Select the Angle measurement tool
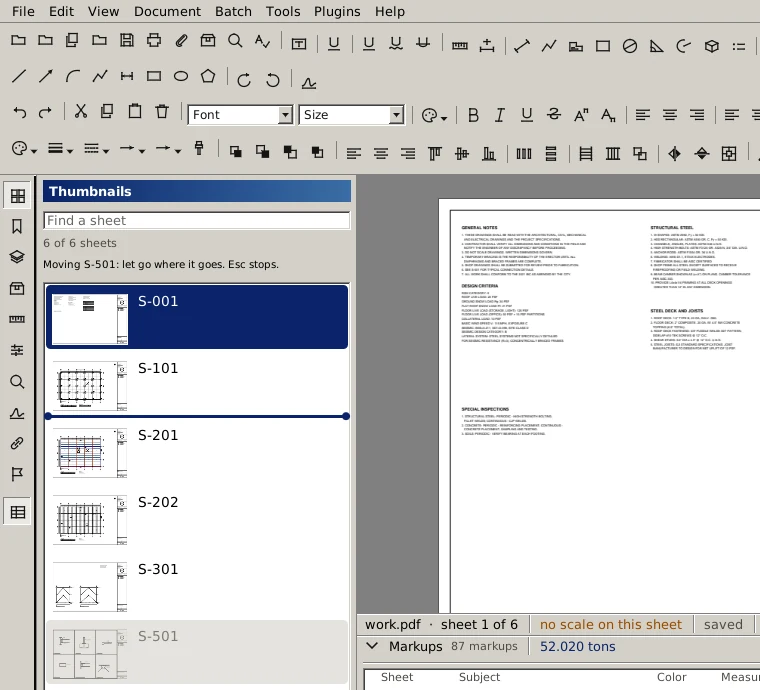Screen dimensions: 760x690 [x=656, y=46]
